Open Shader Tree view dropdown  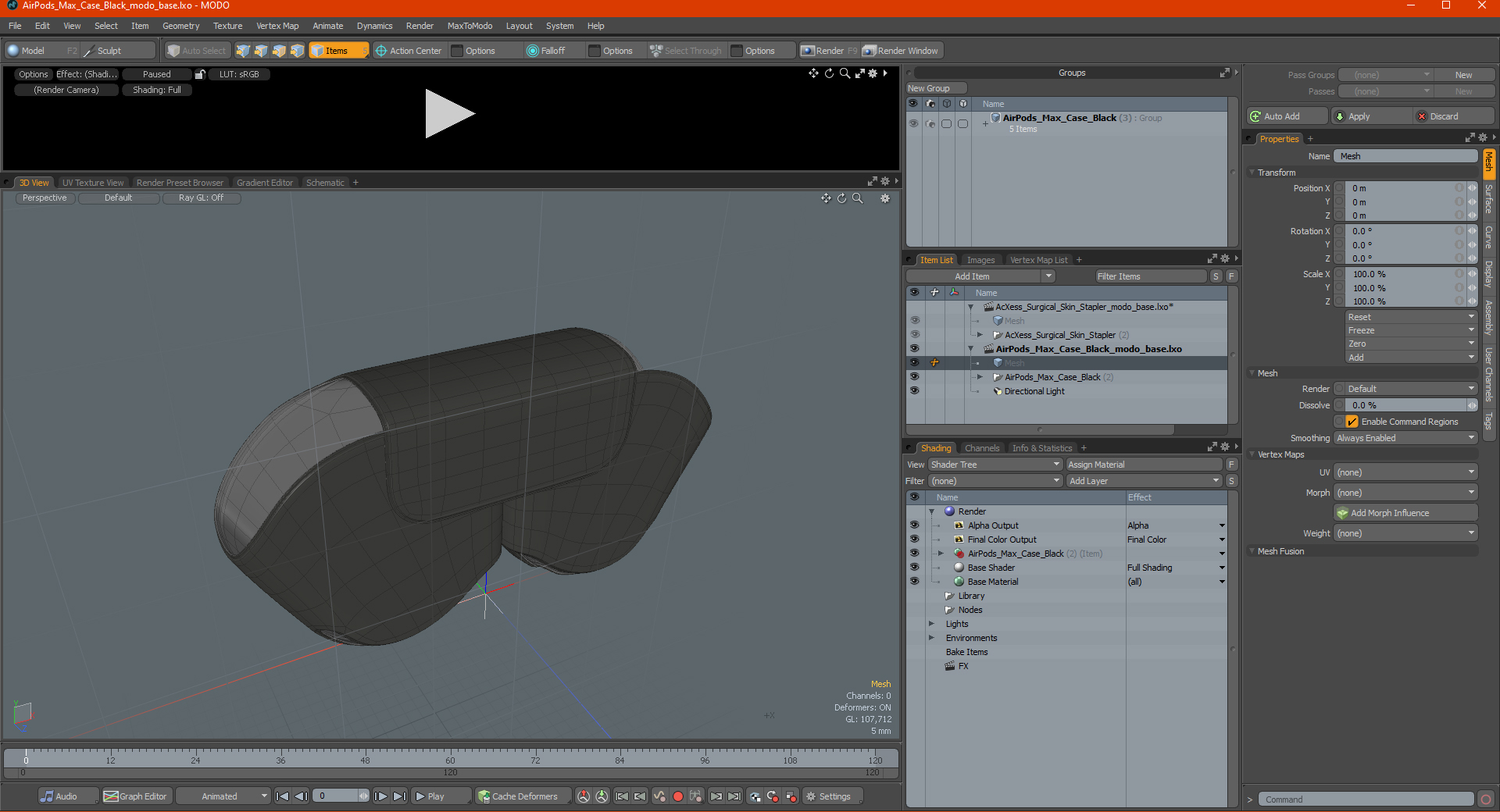click(x=995, y=465)
